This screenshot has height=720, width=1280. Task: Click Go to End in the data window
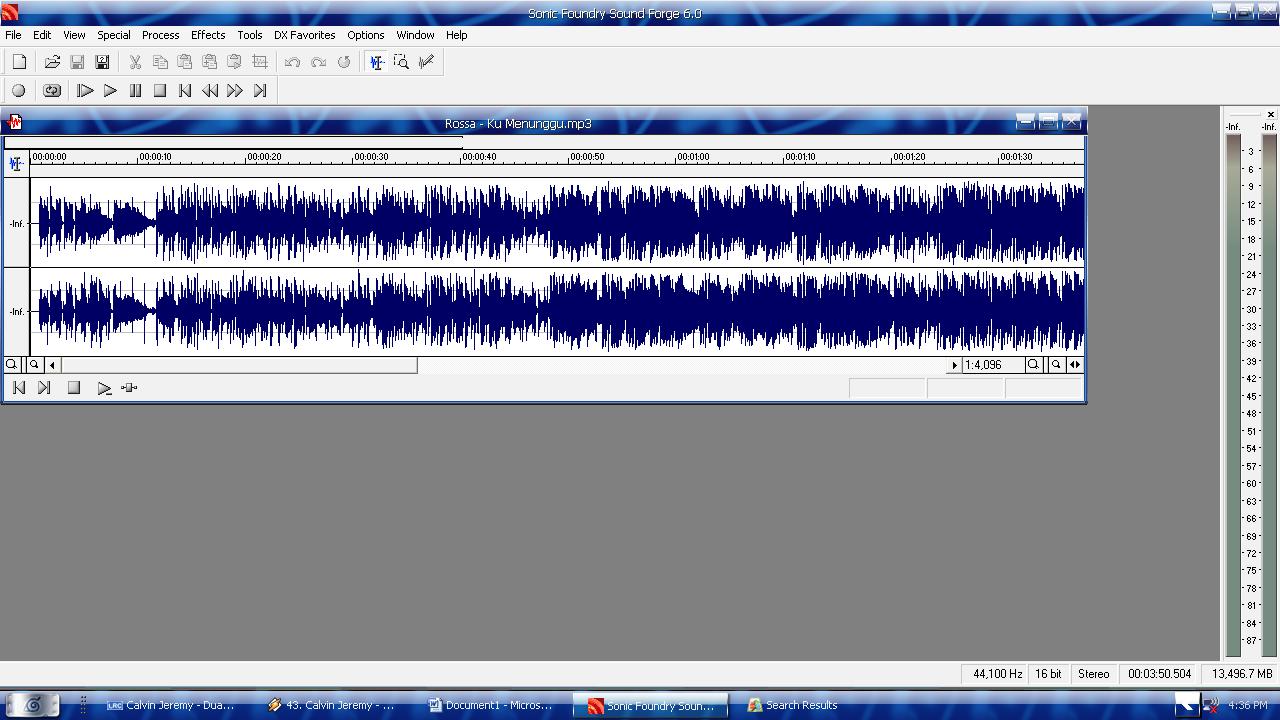click(44, 388)
